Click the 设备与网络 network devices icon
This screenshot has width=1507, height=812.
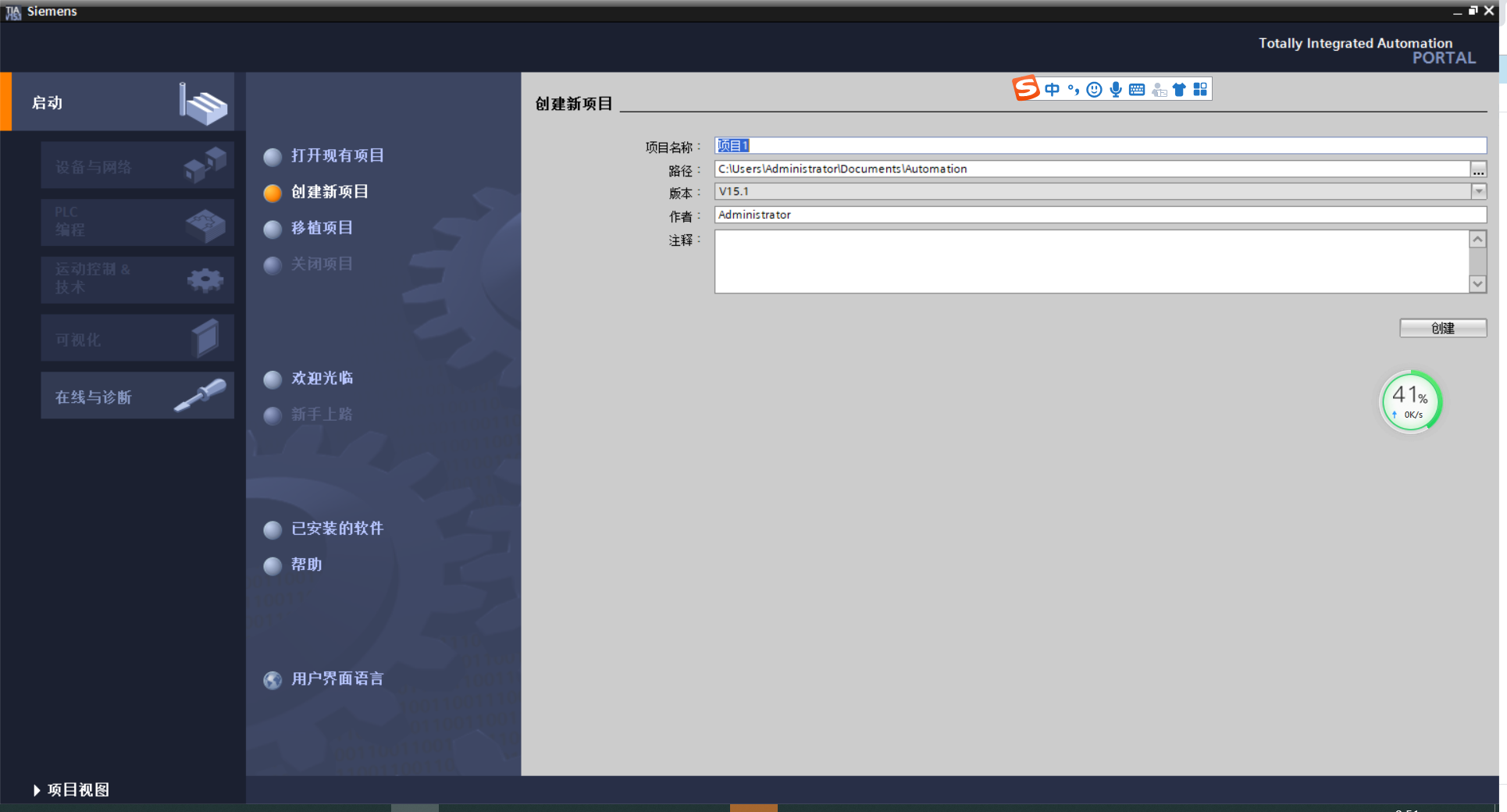(x=205, y=165)
